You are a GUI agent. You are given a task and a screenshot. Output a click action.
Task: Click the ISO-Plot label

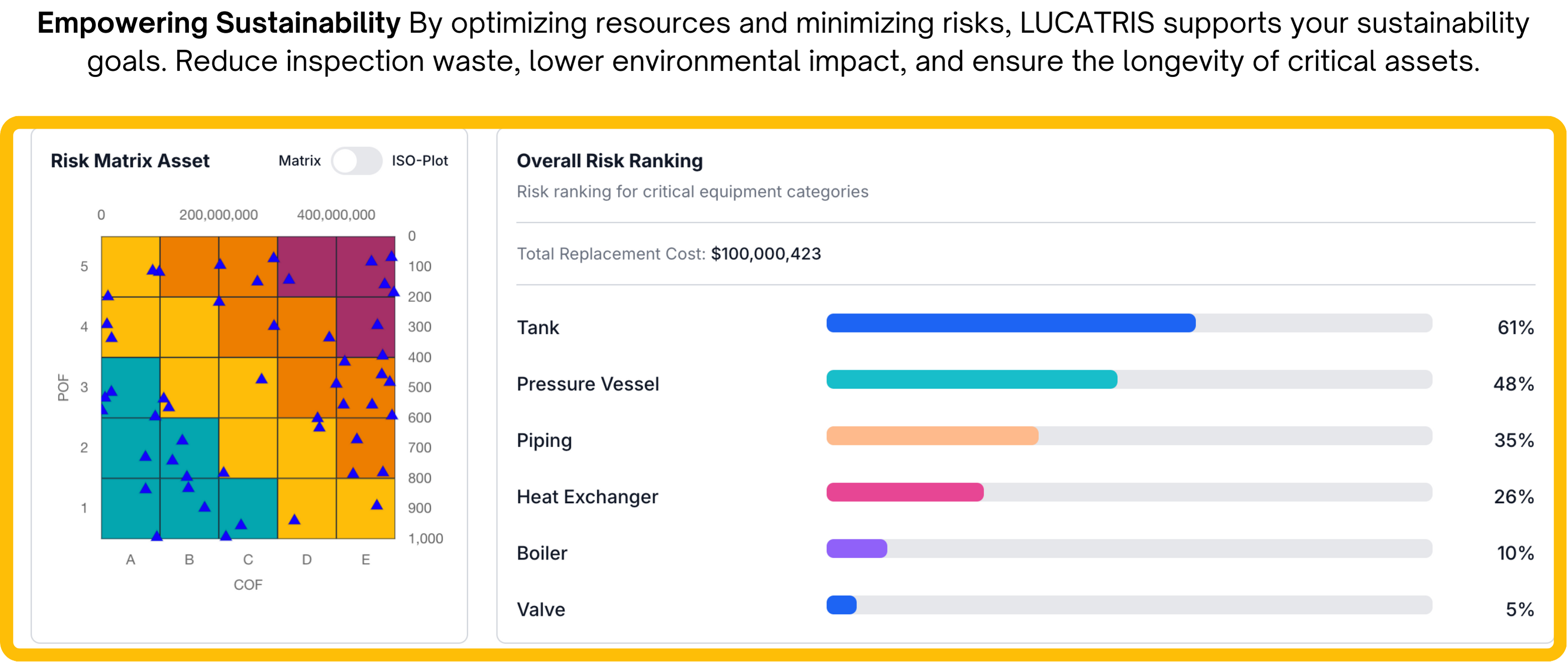point(420,161)
